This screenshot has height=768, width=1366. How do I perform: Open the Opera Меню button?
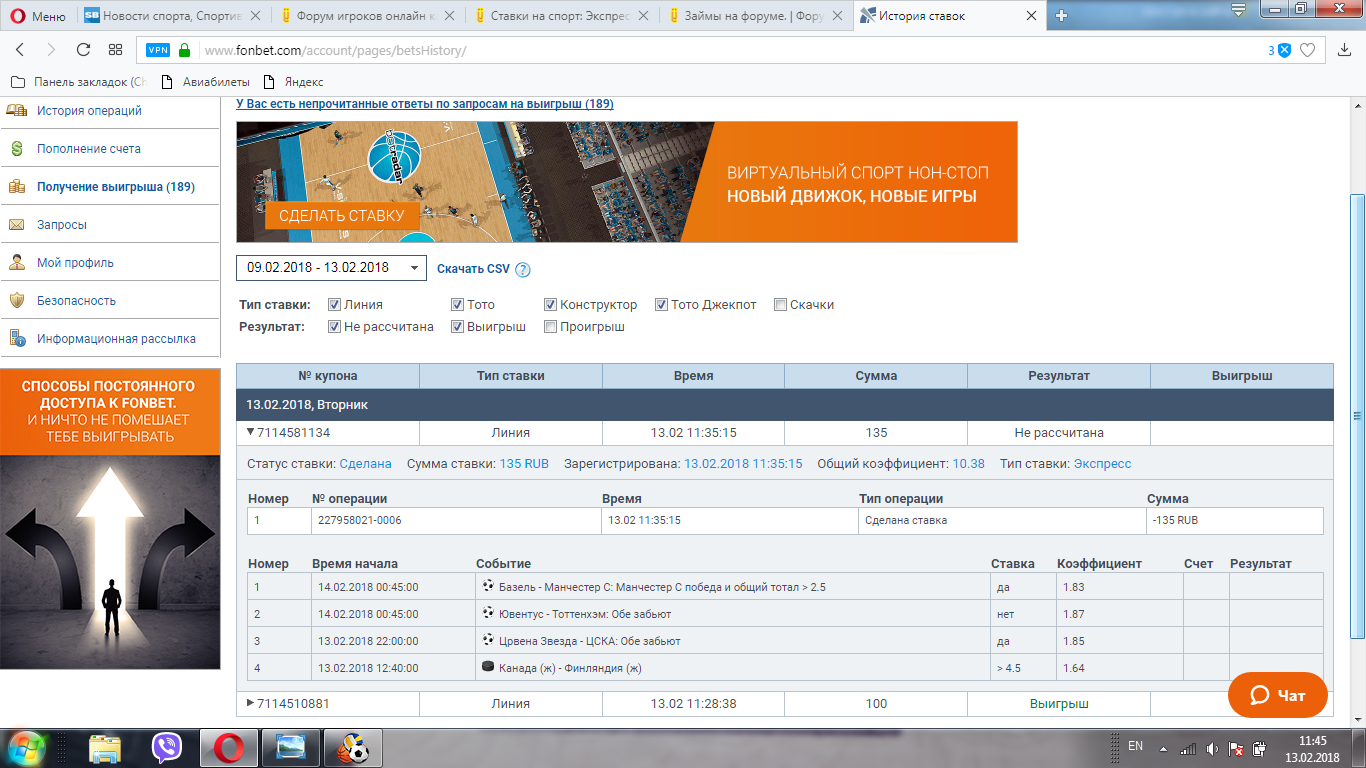38,16
